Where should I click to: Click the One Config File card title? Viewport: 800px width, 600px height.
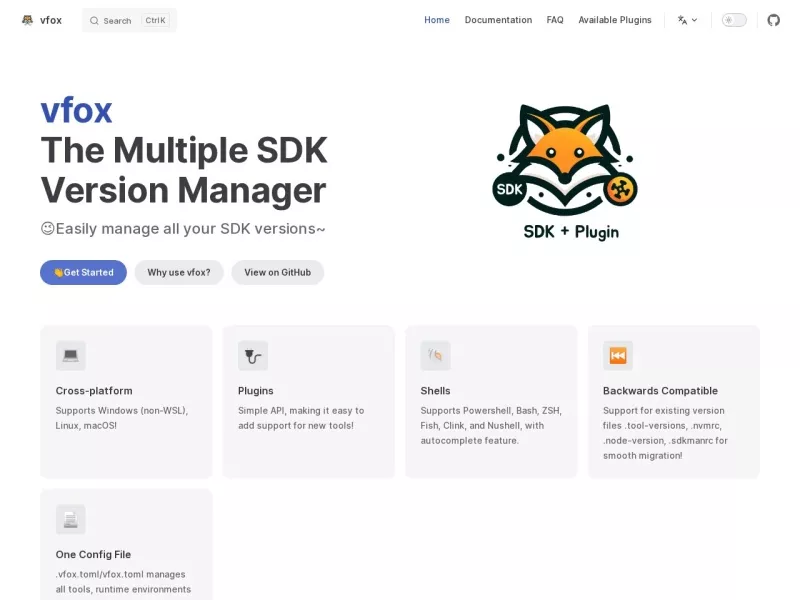coord(93,555)
